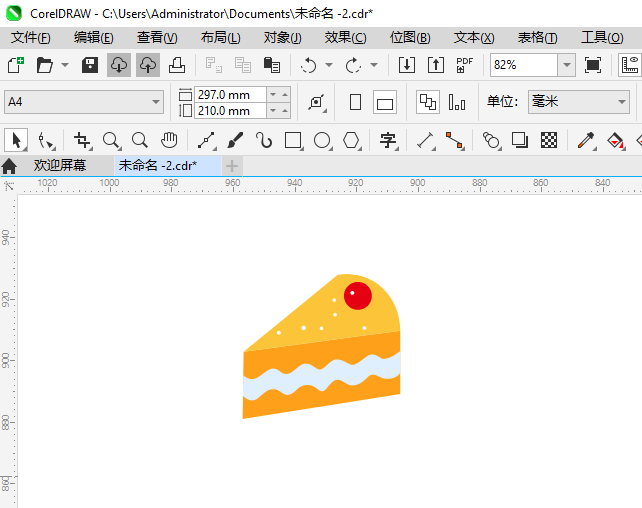Expand the Open recent dropdown arrow
This screenshot has width=642, height=508.
65,65
